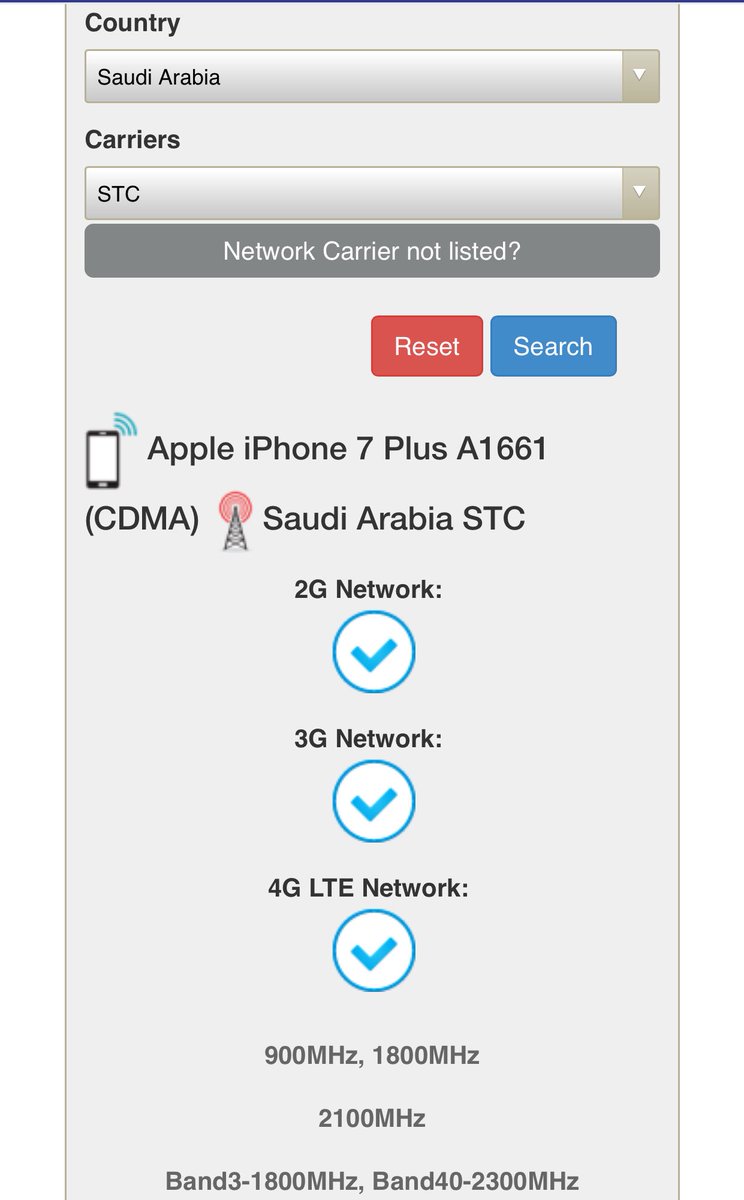
Task: Click the Apple iPhone 7 Plus A1661 heading
Action: (x=347, y=449)
